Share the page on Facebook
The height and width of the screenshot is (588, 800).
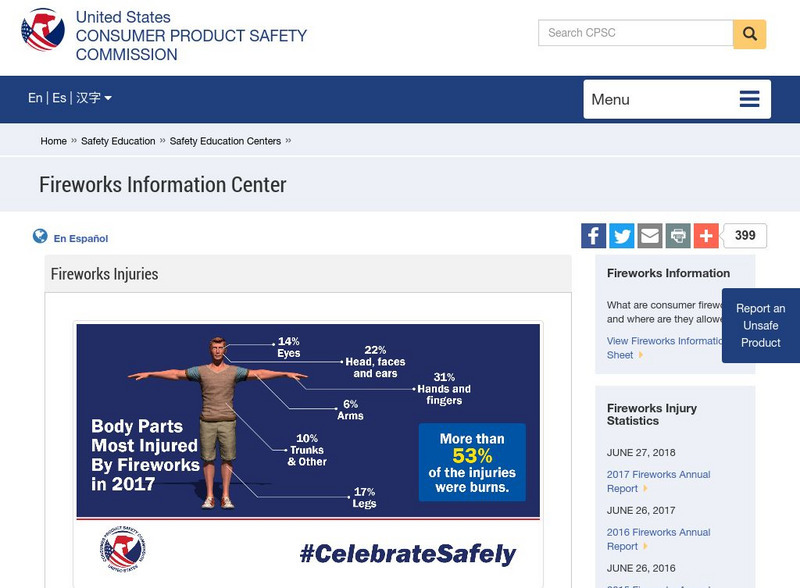(x=592, y=236)
